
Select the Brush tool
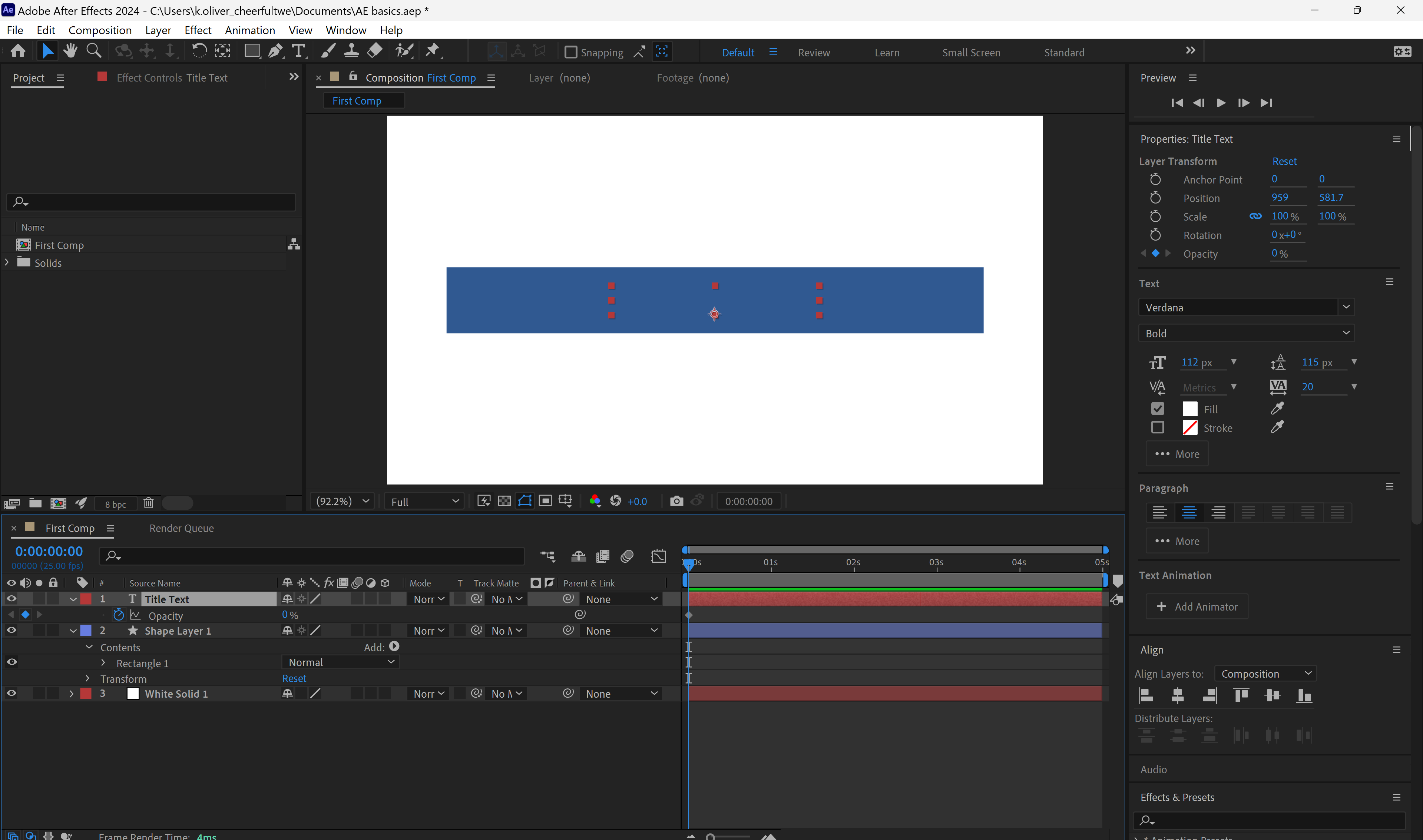[328, 50]
